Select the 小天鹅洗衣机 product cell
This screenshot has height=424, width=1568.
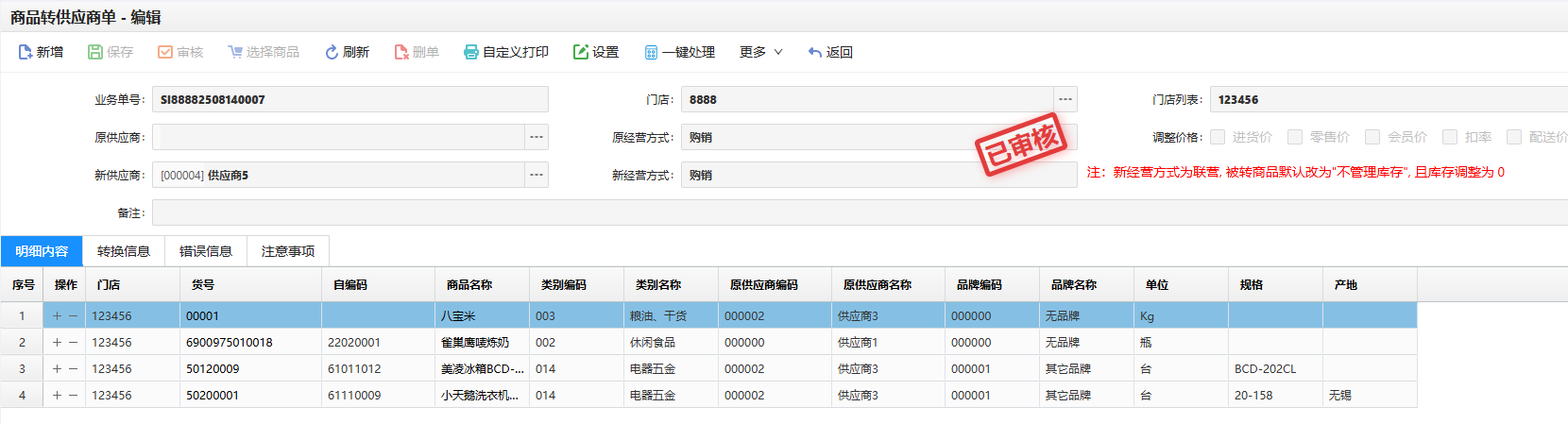[x=482, y=396]
